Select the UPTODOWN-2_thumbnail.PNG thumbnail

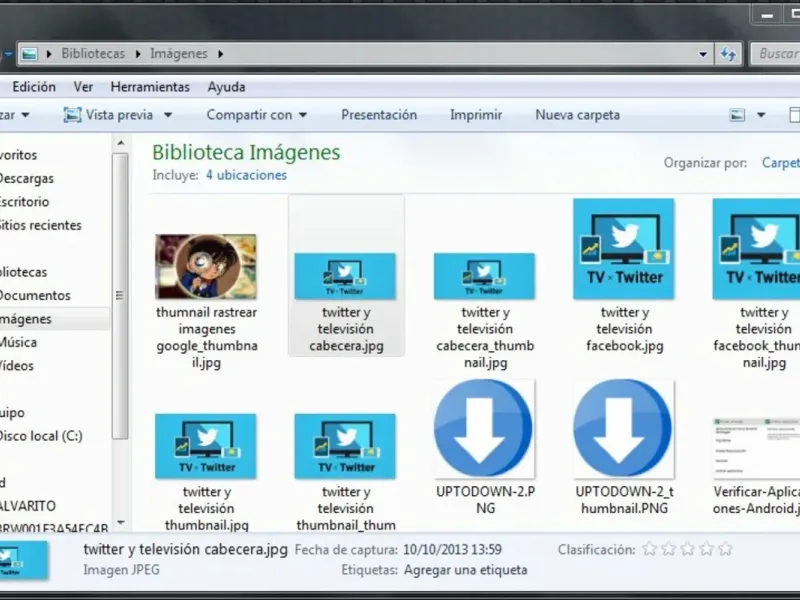tap(624, 429)
